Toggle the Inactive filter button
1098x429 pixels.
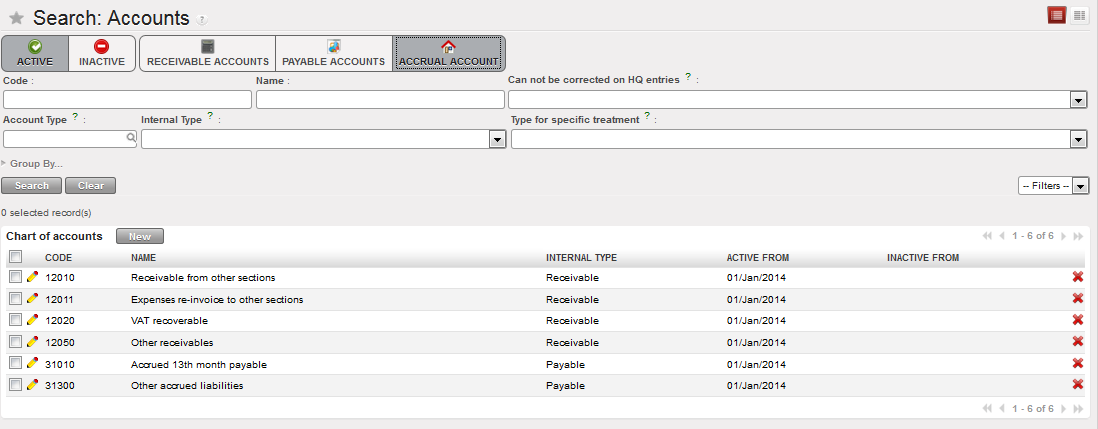[102, 54]
